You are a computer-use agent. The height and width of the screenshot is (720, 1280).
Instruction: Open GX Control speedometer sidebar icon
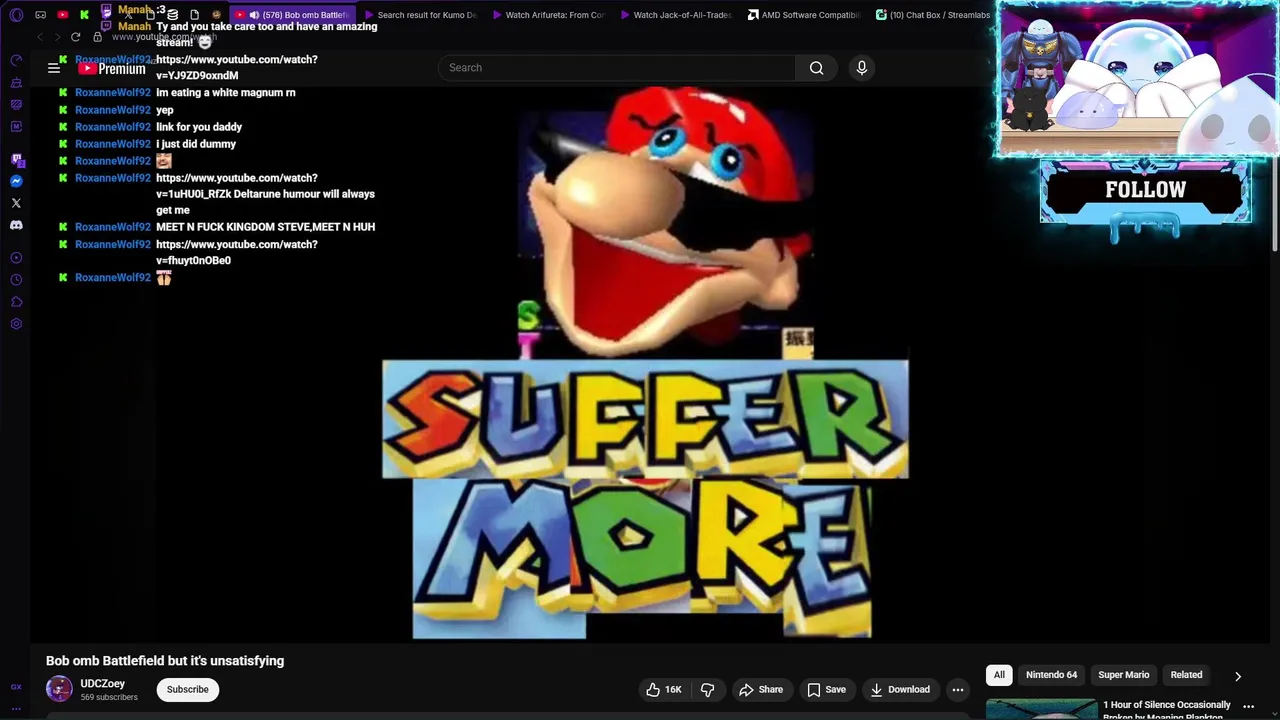tap(16, 60)
